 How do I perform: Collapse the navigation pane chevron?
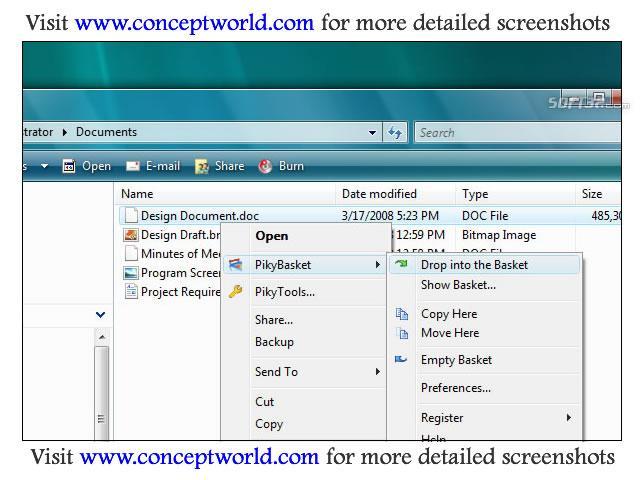tap(100, 315)
